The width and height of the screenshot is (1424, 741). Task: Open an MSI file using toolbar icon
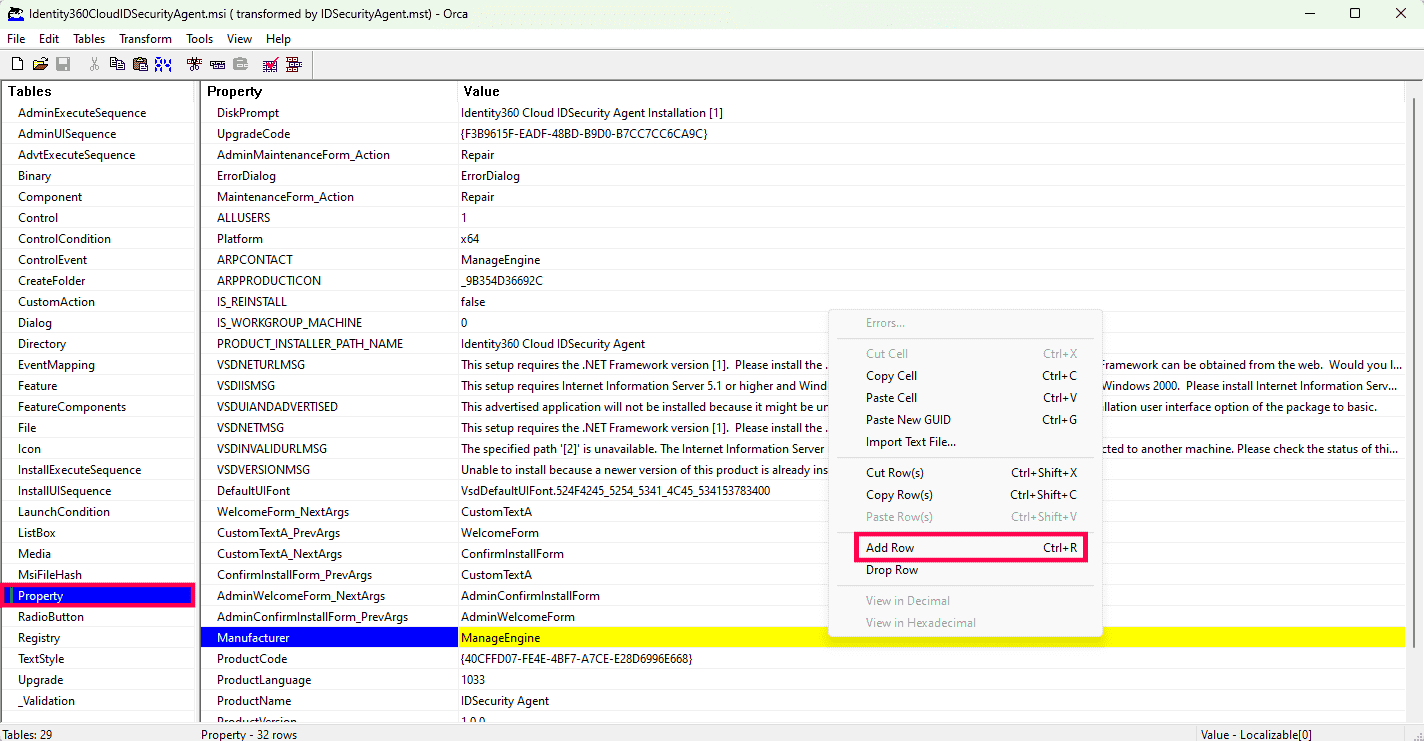[40, 63]
